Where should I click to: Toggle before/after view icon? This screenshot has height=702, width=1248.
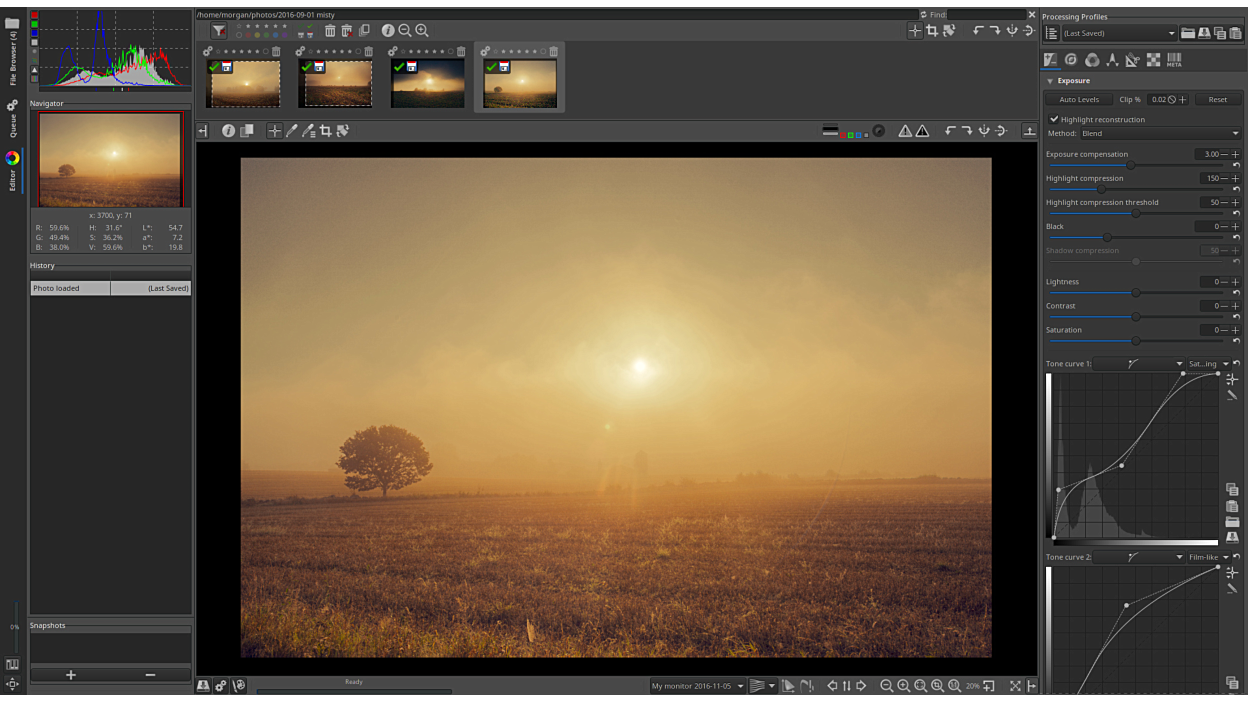[x=246, y=131]
